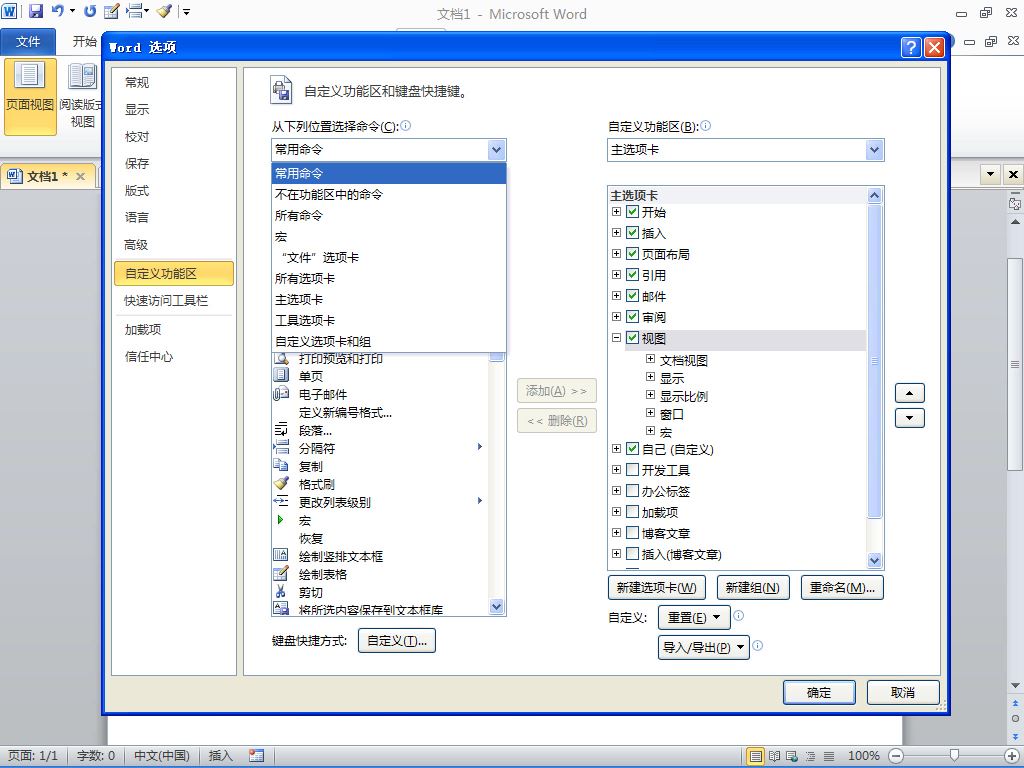Choose 不在功能区中的命令 from dropdown list
This screenshot has height=768, width=1024.
[389, 195]
